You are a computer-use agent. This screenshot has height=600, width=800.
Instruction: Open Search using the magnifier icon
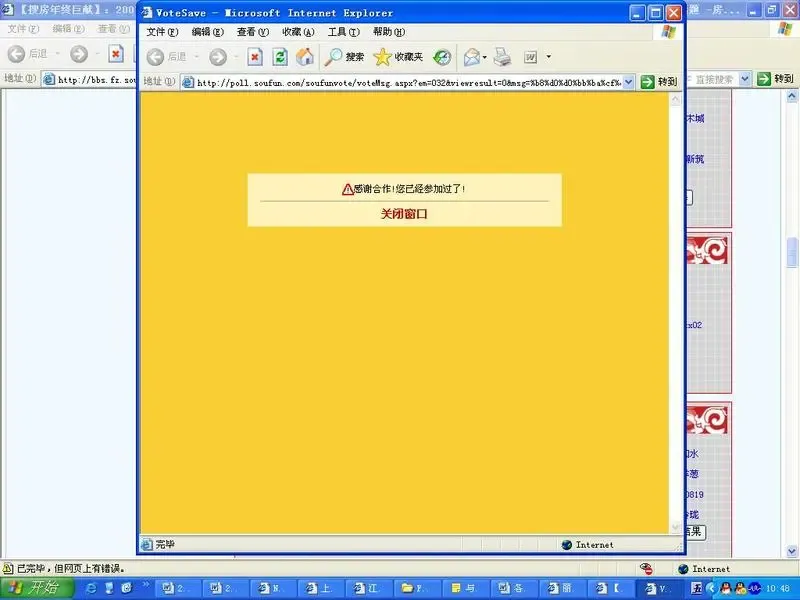[344, 57]
